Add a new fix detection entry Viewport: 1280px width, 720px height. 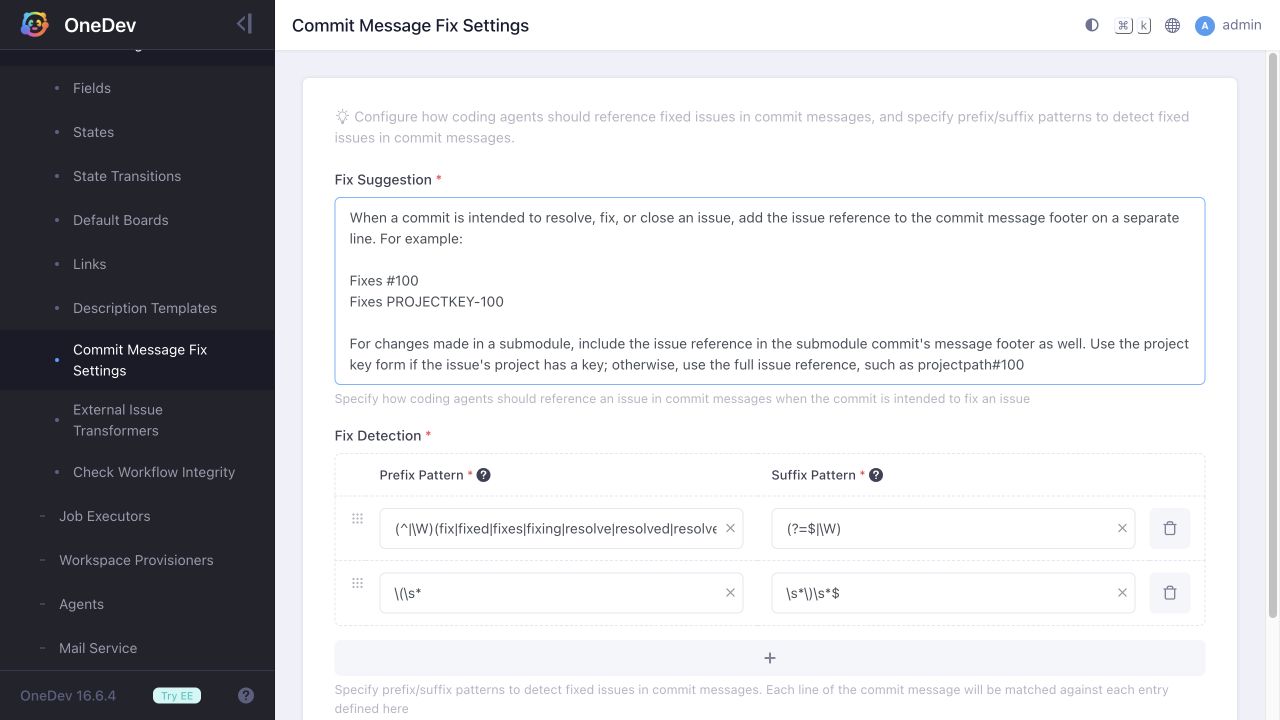pyautogui.click(x=770, y=658)
